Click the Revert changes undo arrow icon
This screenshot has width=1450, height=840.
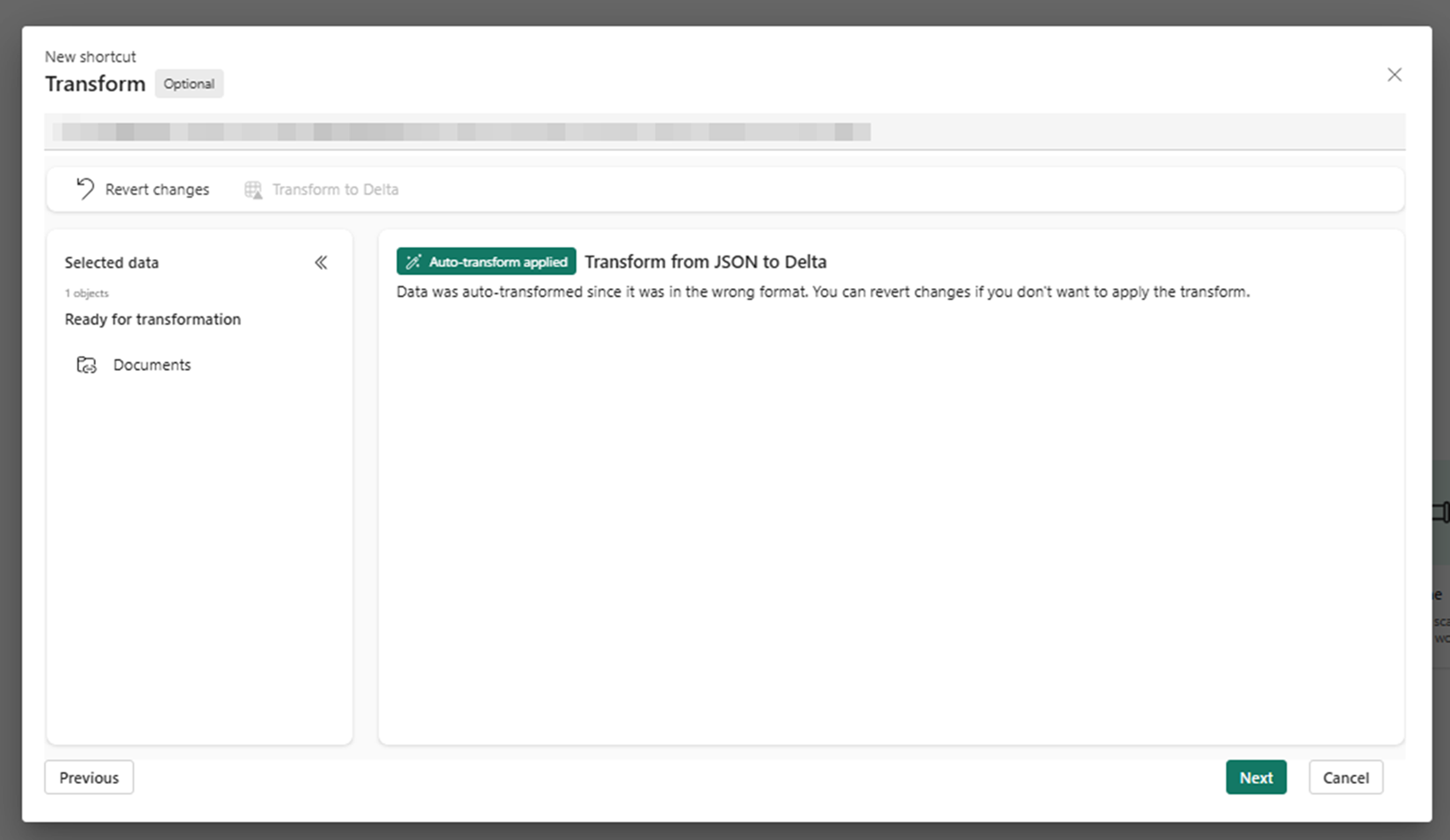pyautogui.click(x=85, y=189)
